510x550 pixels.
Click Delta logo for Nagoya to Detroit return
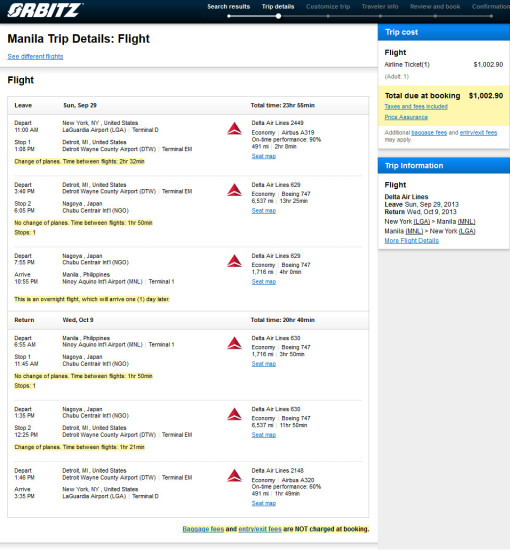coord(234,414)
